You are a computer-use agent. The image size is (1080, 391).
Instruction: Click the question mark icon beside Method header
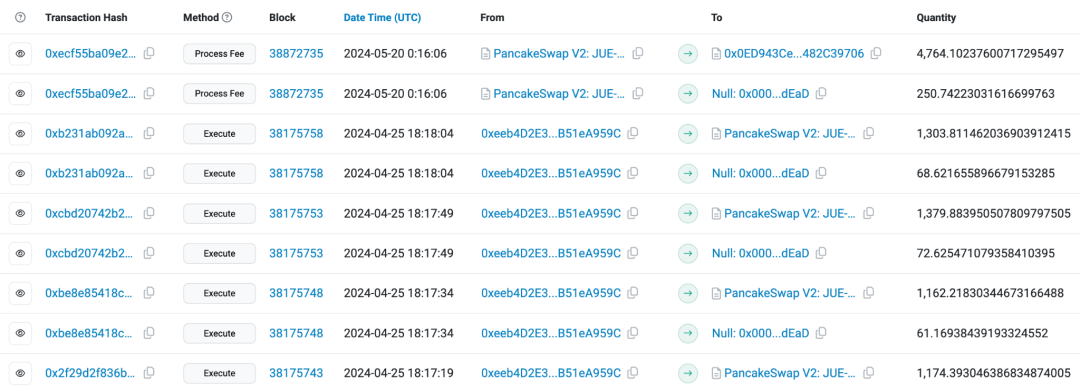[227, 18]
